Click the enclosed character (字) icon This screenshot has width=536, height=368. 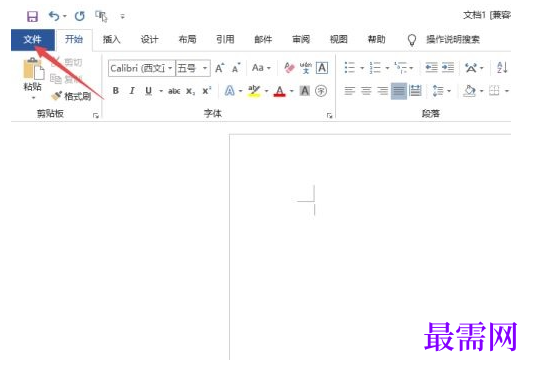click(321, 91)
